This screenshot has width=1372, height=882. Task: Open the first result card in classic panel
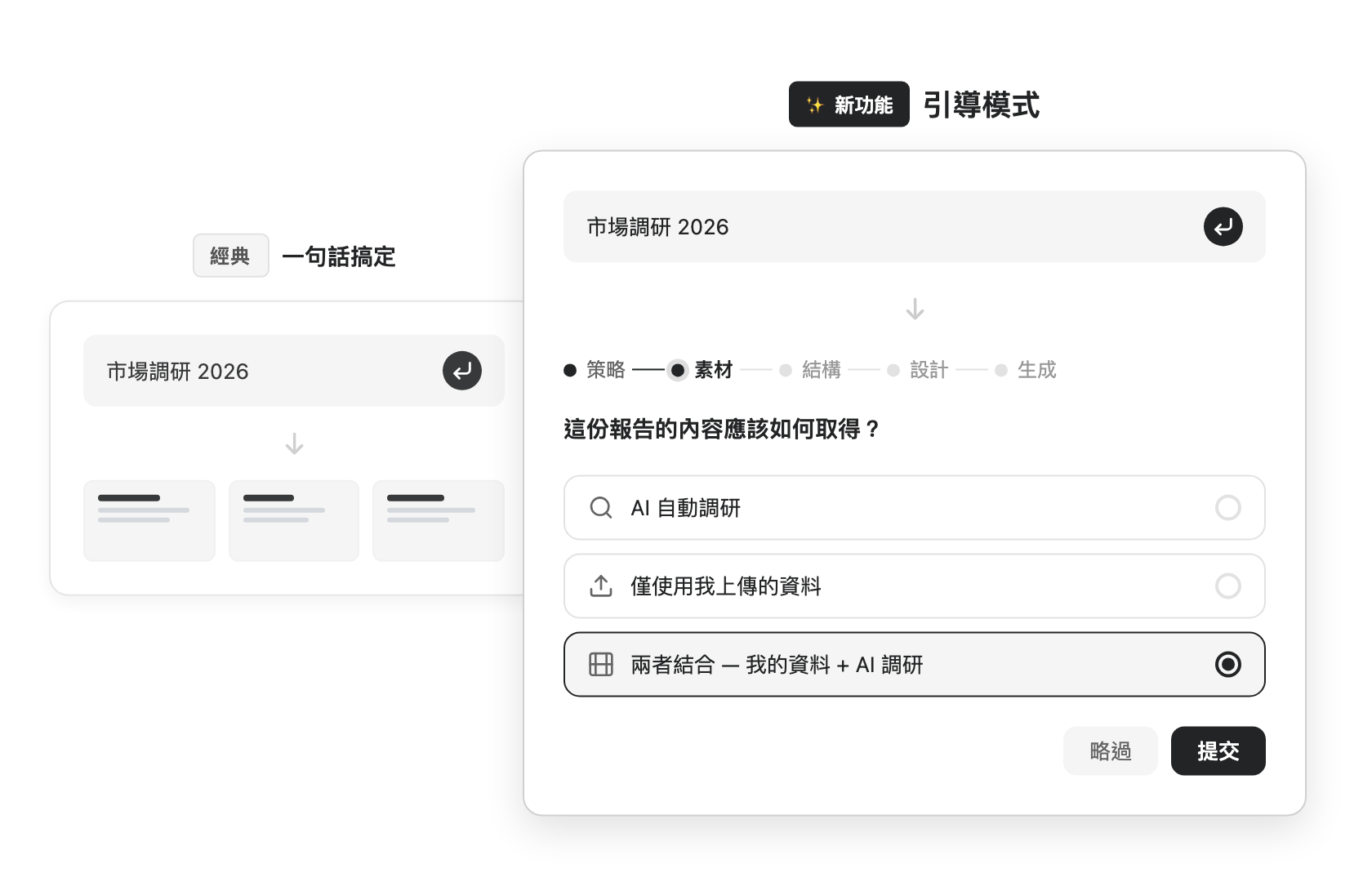(149, 521)
